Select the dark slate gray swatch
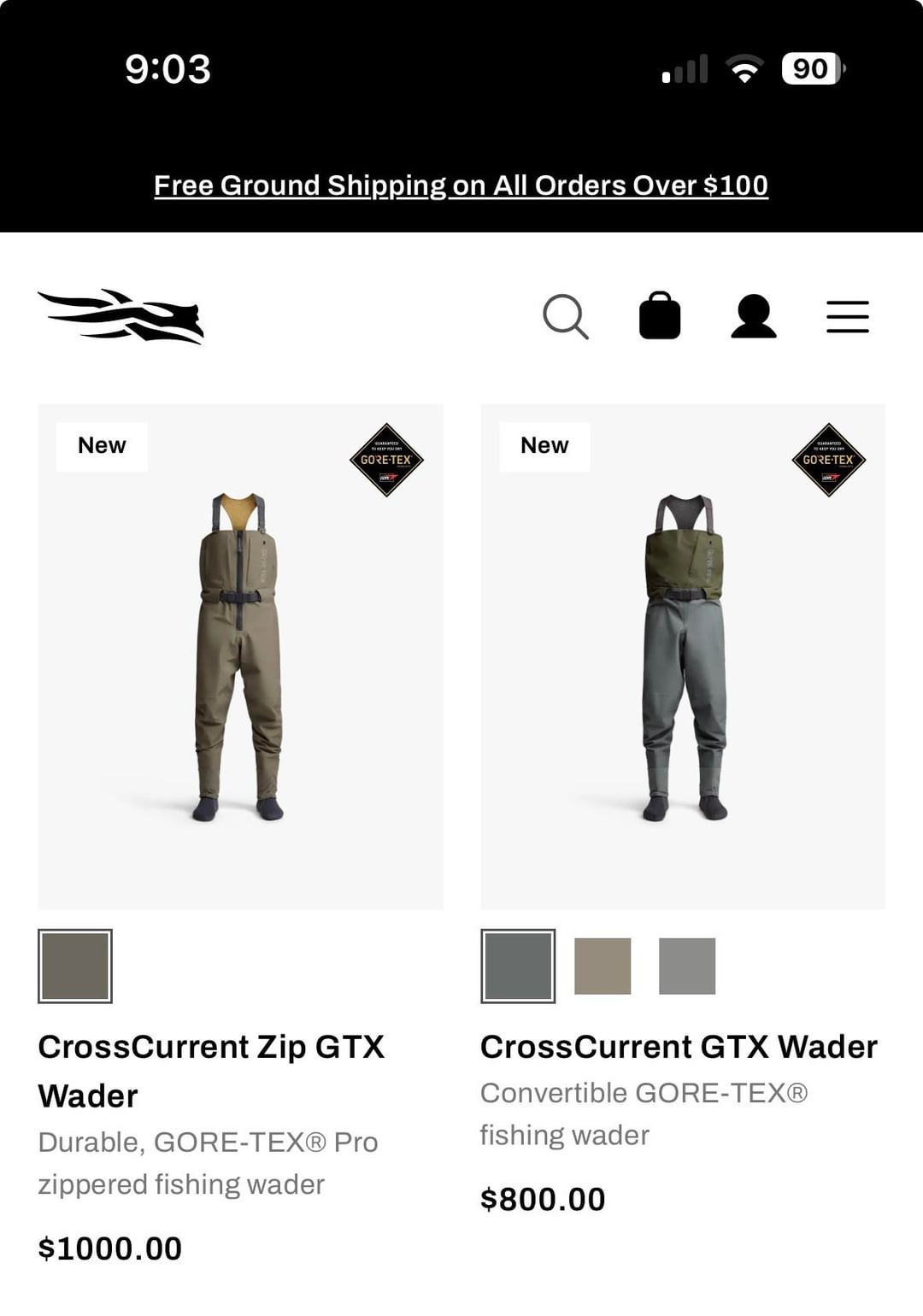The width and height of the screenshot is (923, 1316). (518, 966)
